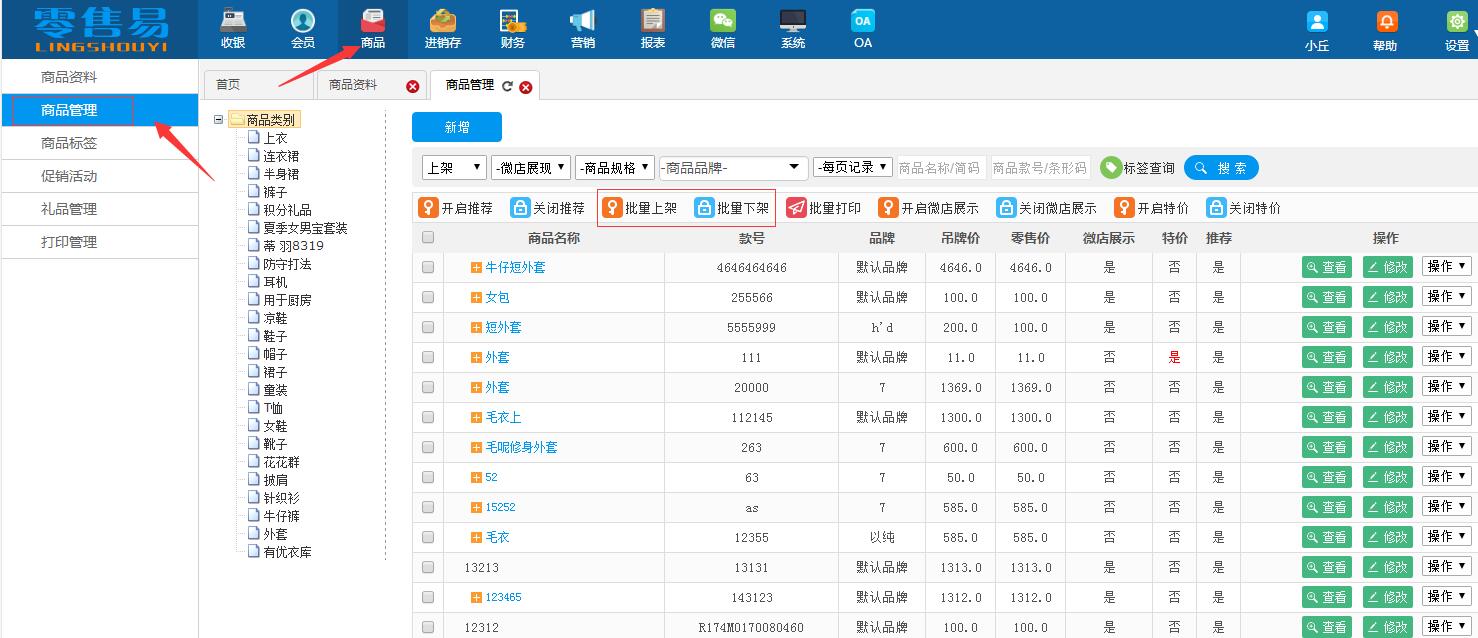Expand the 外套 row details

coord(478,357)
